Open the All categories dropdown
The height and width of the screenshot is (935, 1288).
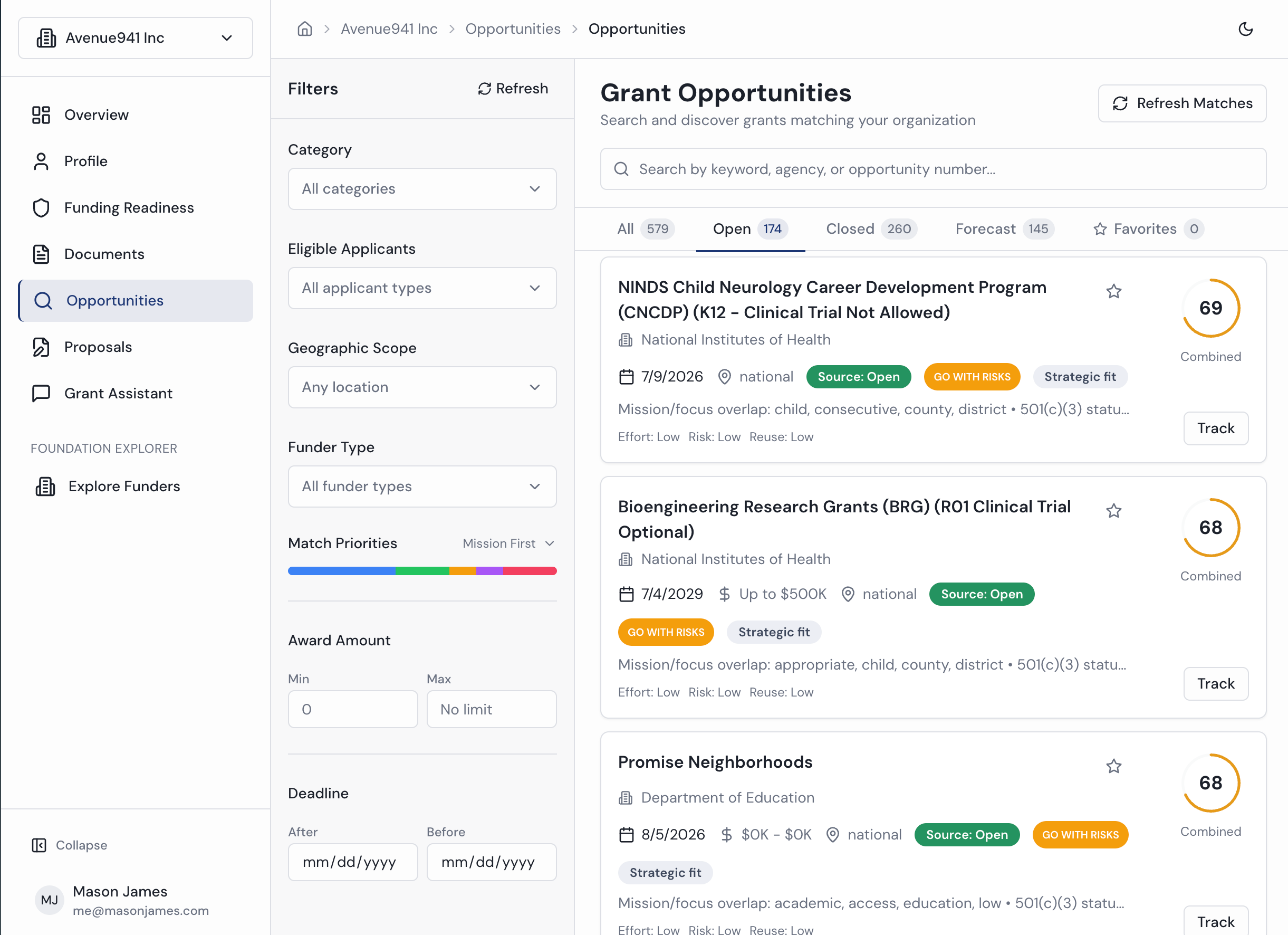(x=422, y=188)
